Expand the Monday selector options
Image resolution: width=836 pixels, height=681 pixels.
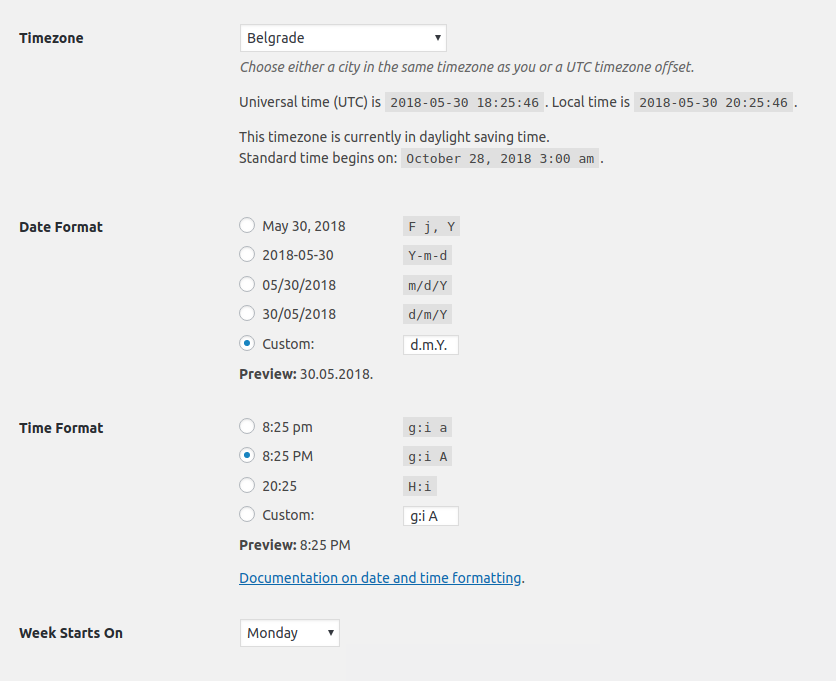pos(289,632)
